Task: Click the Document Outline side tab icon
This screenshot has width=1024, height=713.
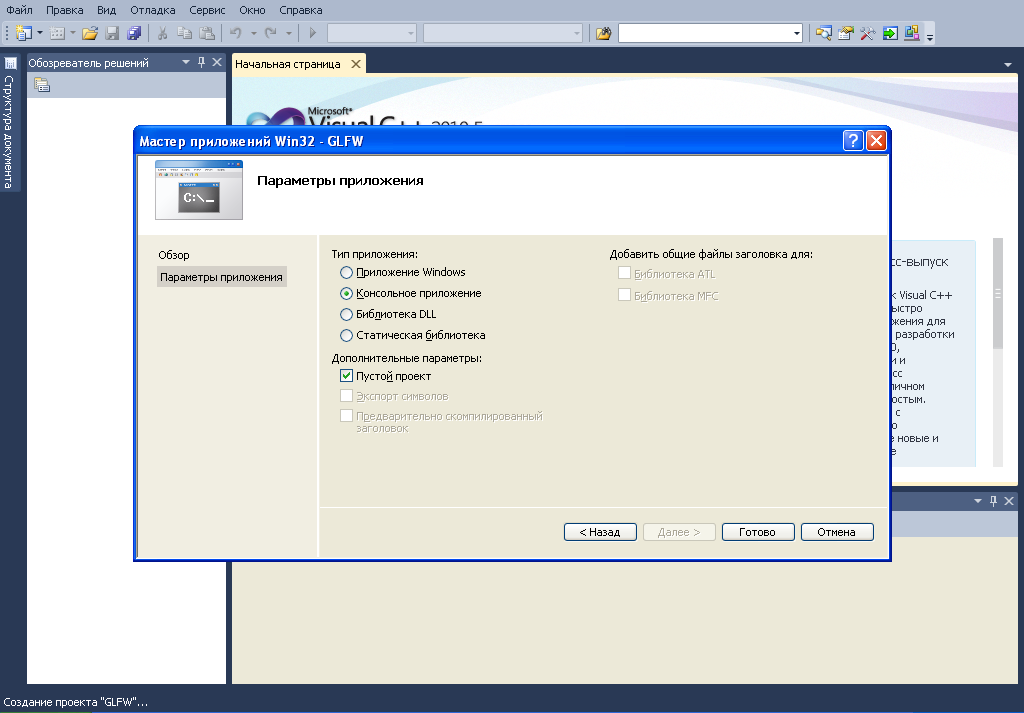Action: click(x=10, y=63)
